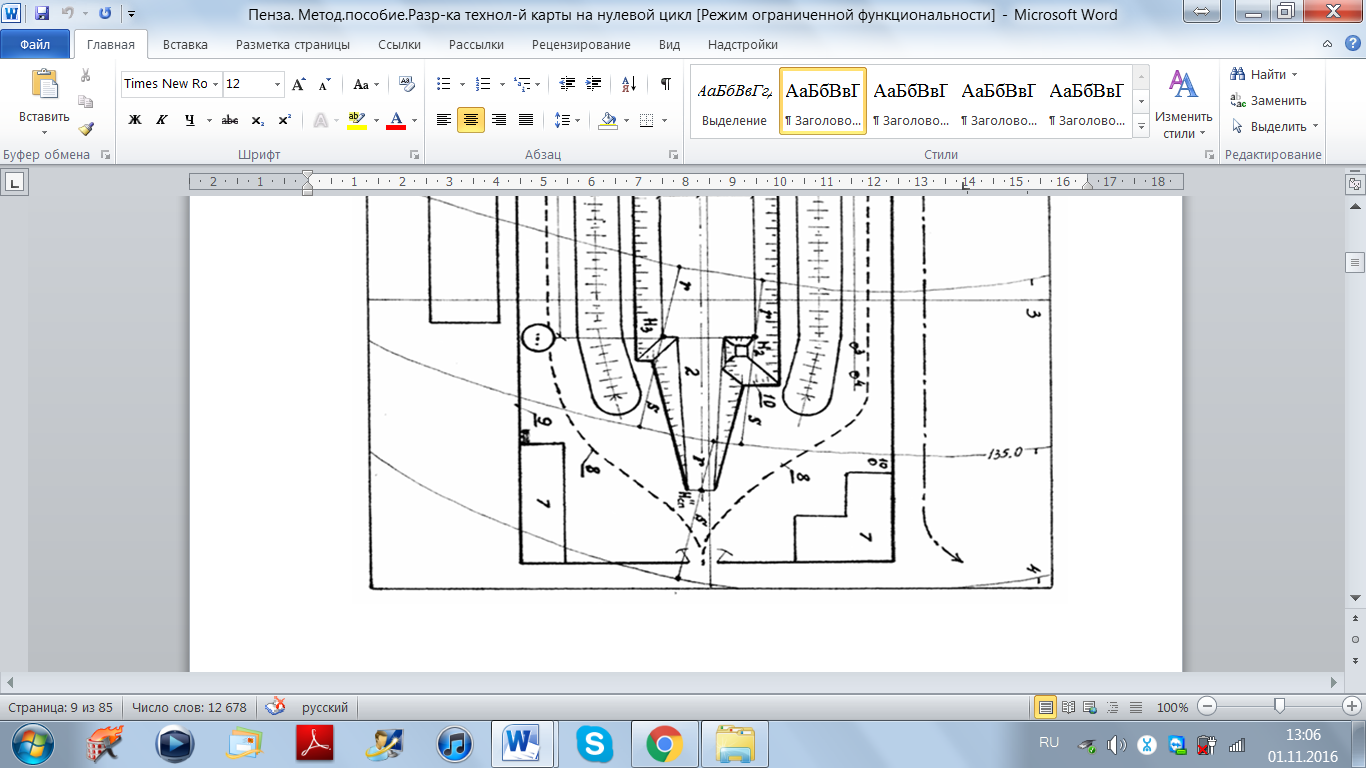Apply strikethrough formatting with abc button
This screenshot has height=768, width=1366.
pos(230,120)
